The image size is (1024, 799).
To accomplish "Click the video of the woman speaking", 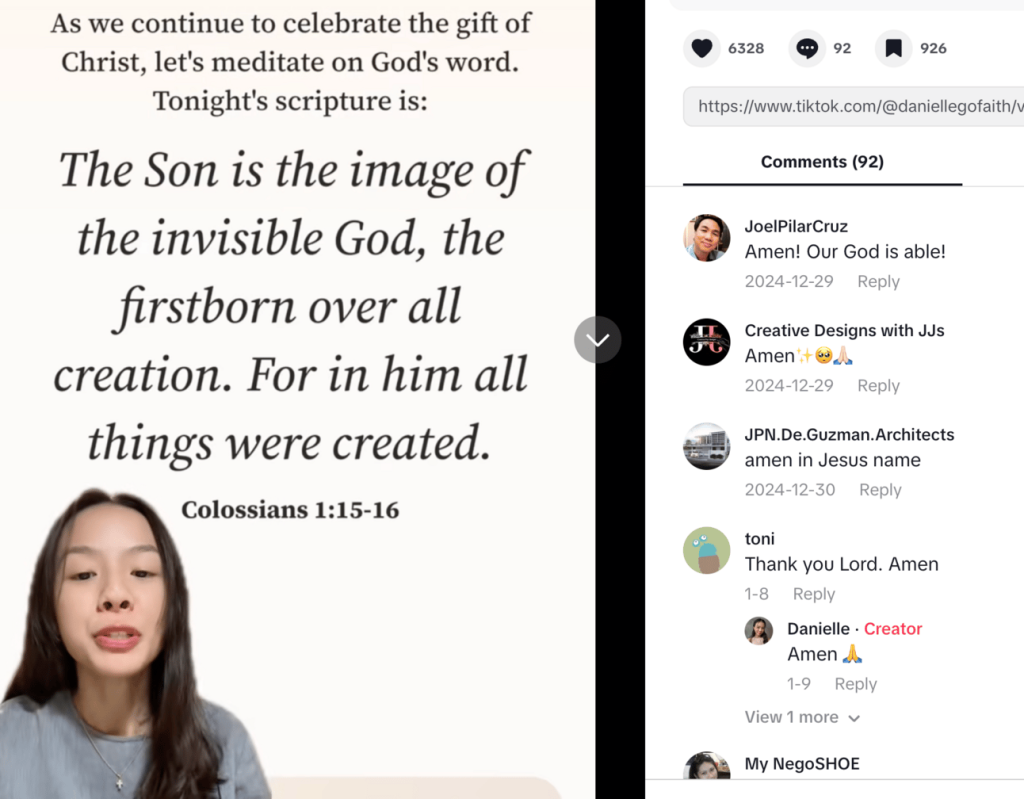I will 297,400.
